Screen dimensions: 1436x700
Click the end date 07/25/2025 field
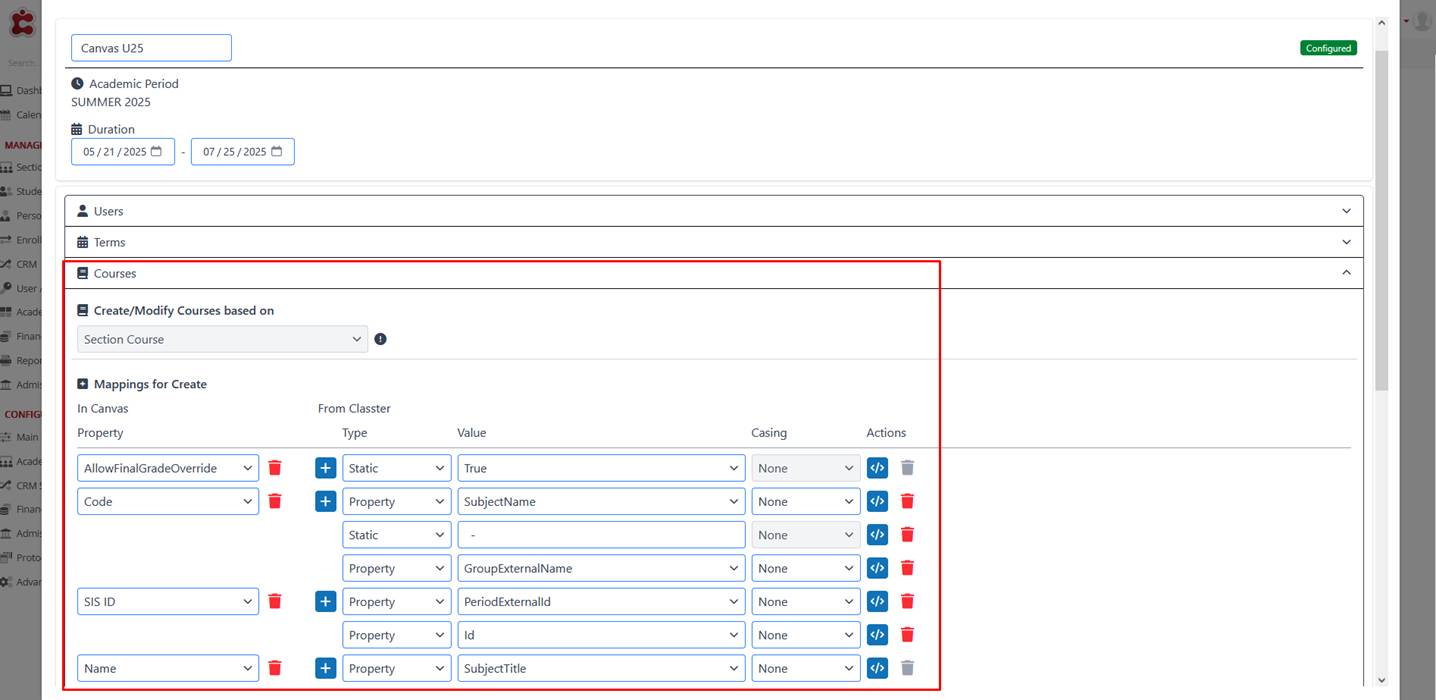coord(243,152)
